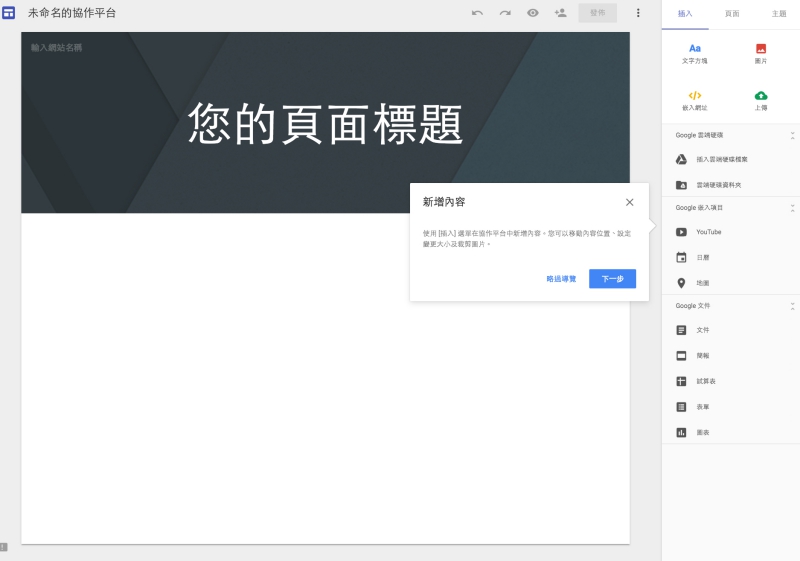This screenshot has width=800, height=561.
Task: Click the undo arrow icon
Action: coord(477,13)
